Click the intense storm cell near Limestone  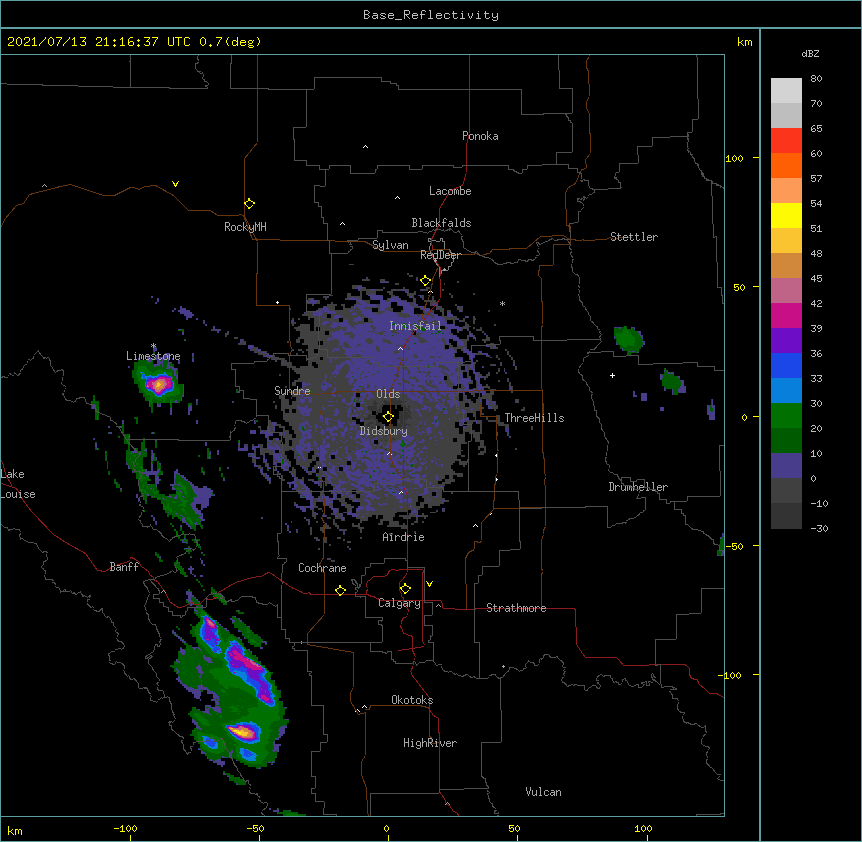(159, 384)
